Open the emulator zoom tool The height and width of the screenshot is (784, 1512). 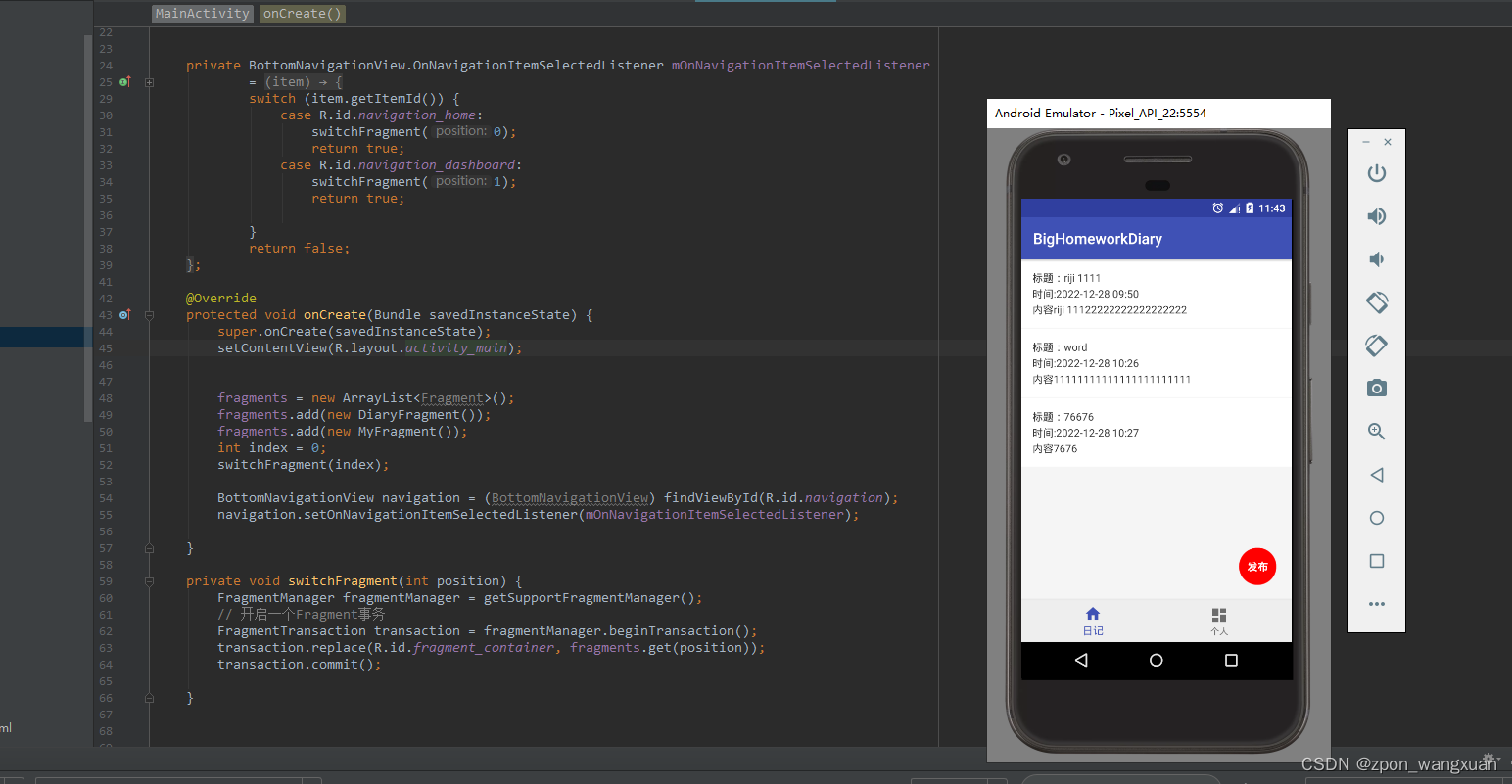1376,431
